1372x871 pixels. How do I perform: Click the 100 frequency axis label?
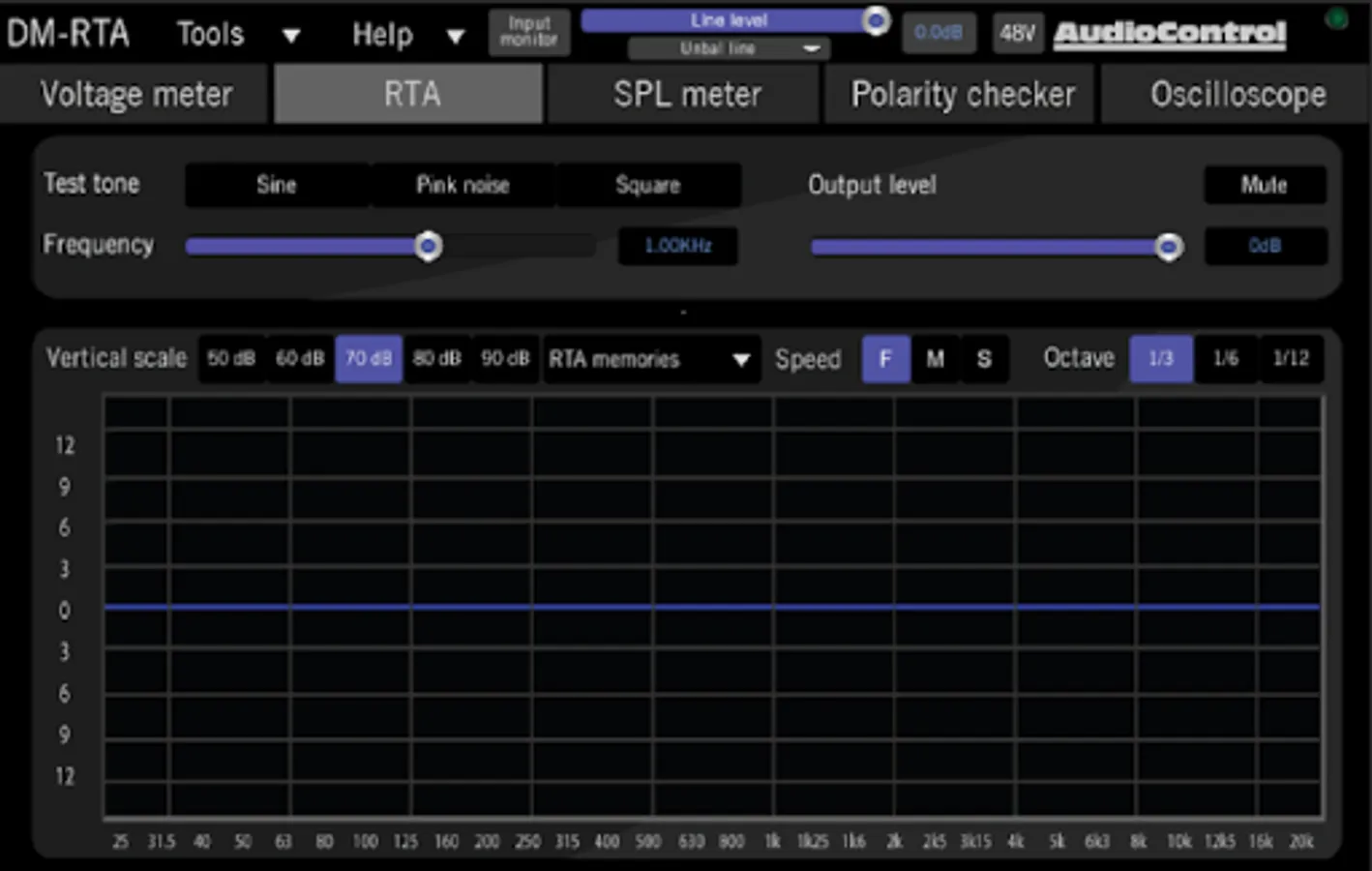click(365, 842)
